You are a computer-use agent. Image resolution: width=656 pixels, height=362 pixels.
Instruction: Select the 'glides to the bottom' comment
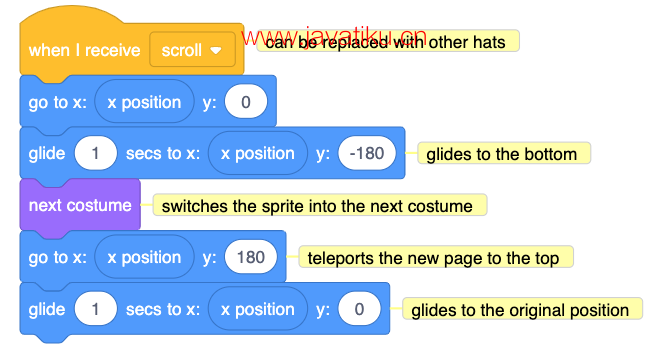point(504,153)
